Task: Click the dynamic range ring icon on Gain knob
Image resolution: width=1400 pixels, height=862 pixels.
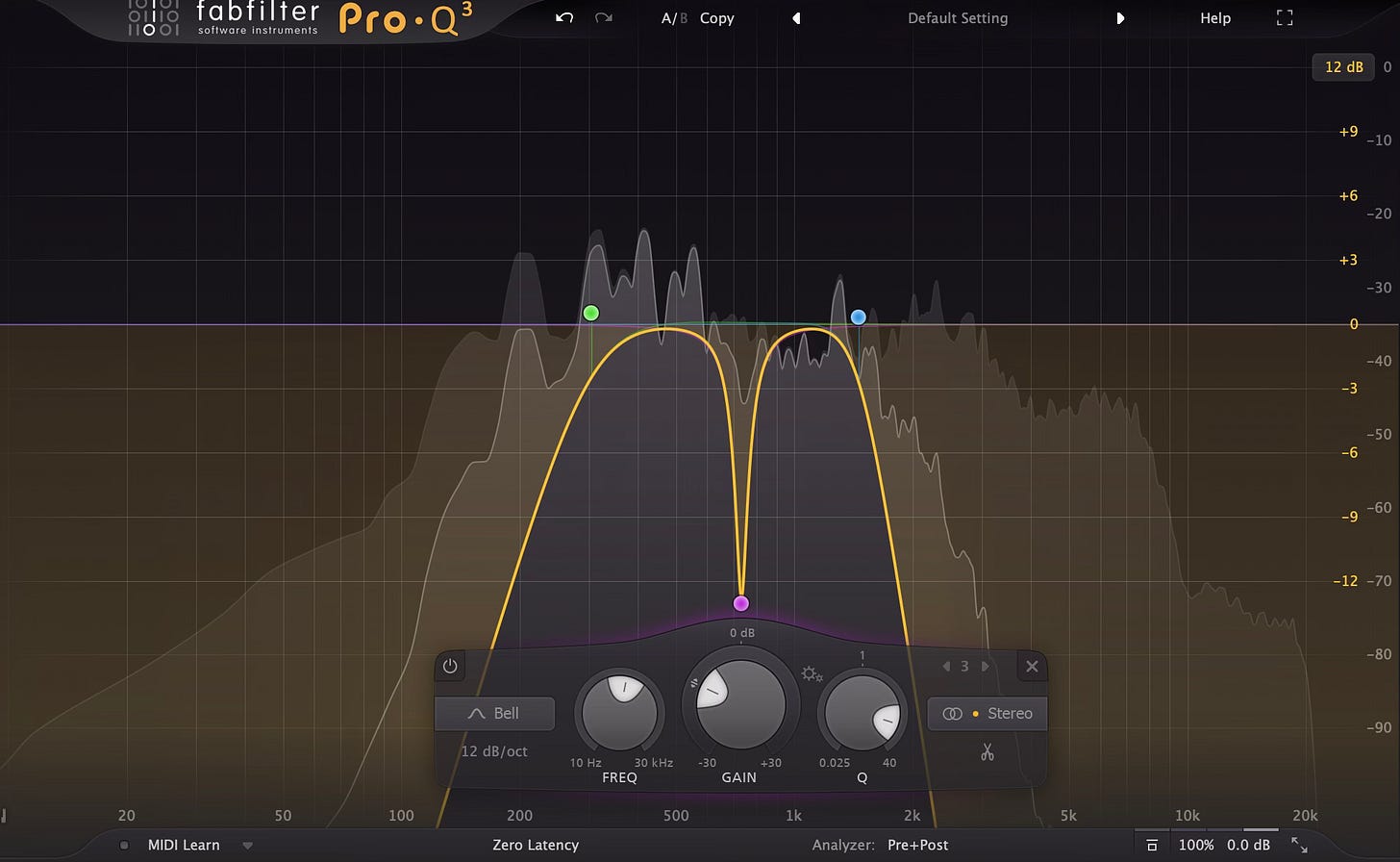Action: point(694,683)
